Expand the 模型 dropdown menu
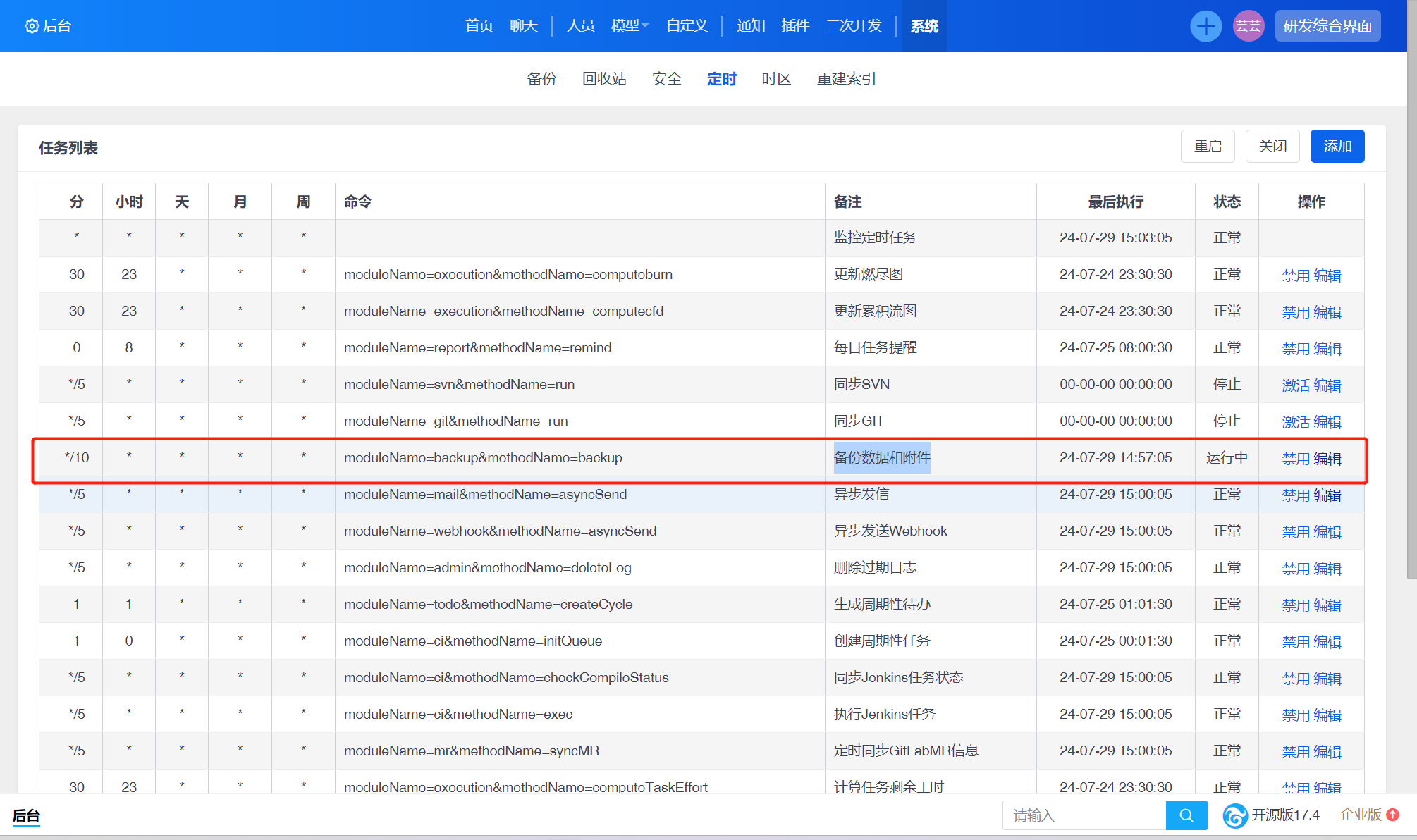The width and height of the screenshot is (1417, 840). (x=629, y=26)
